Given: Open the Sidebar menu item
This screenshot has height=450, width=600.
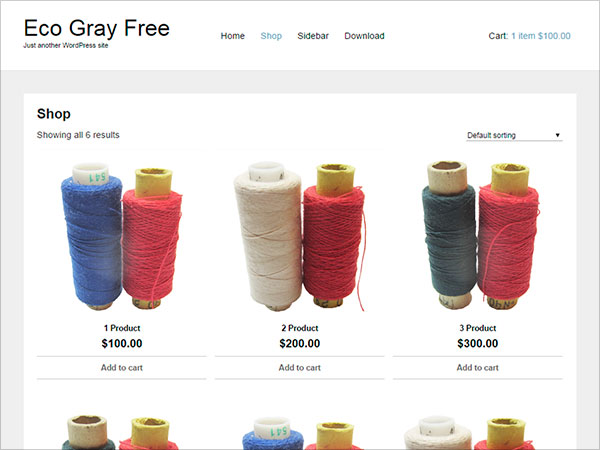Looking at the screenshot, I should [313, 36].
